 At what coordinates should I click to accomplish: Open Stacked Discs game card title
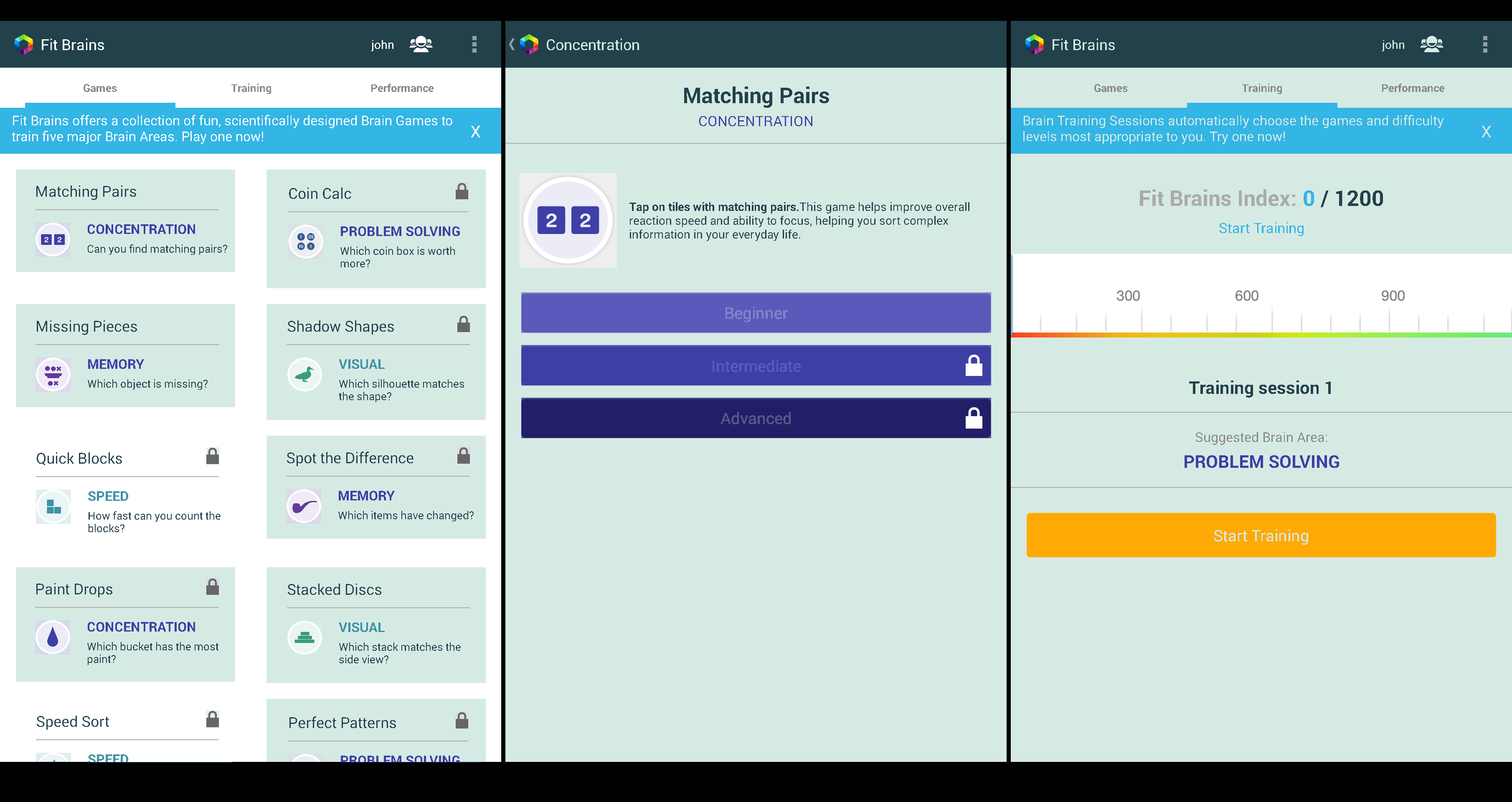click(x=334, y=589)
